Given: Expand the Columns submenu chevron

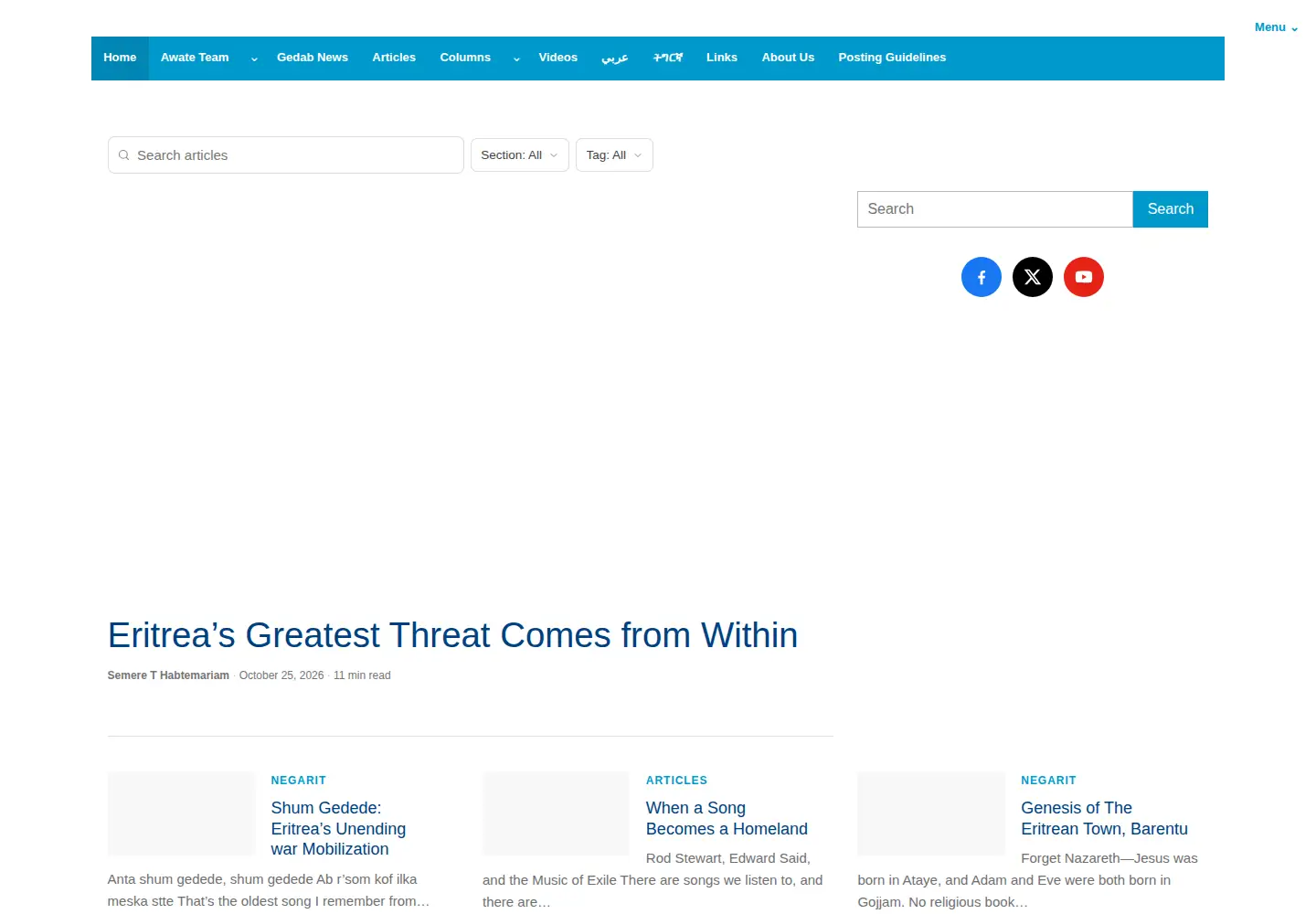Looking at the screenshot, I should 516,58.
